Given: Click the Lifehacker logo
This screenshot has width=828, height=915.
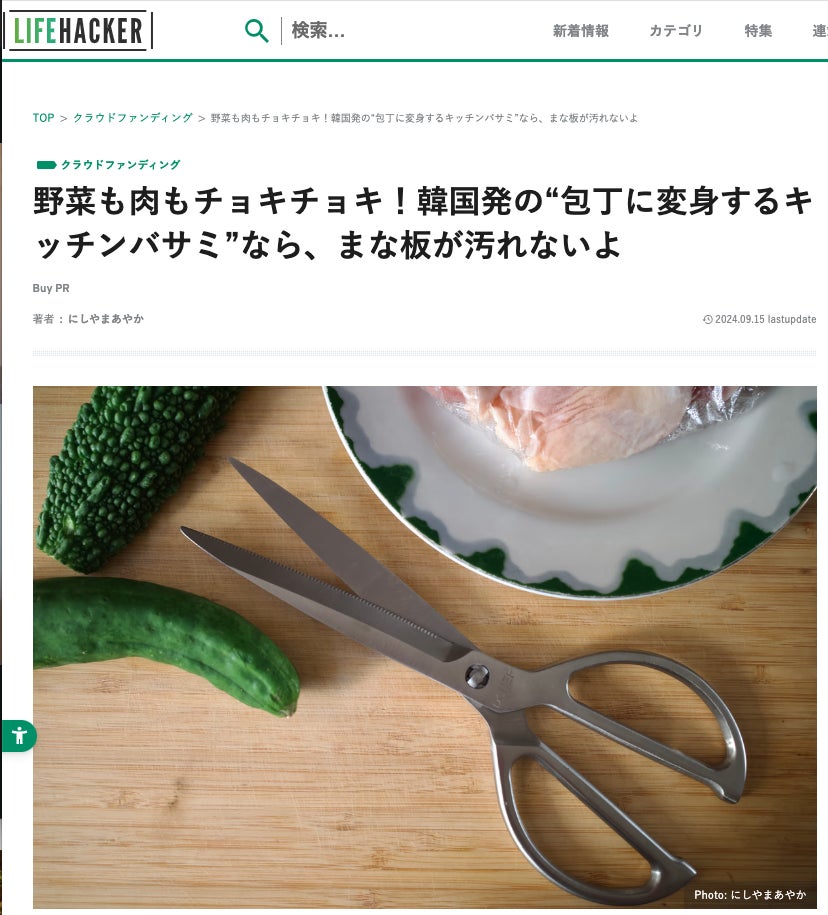Looking at the screenshot, I should [78, 30].
